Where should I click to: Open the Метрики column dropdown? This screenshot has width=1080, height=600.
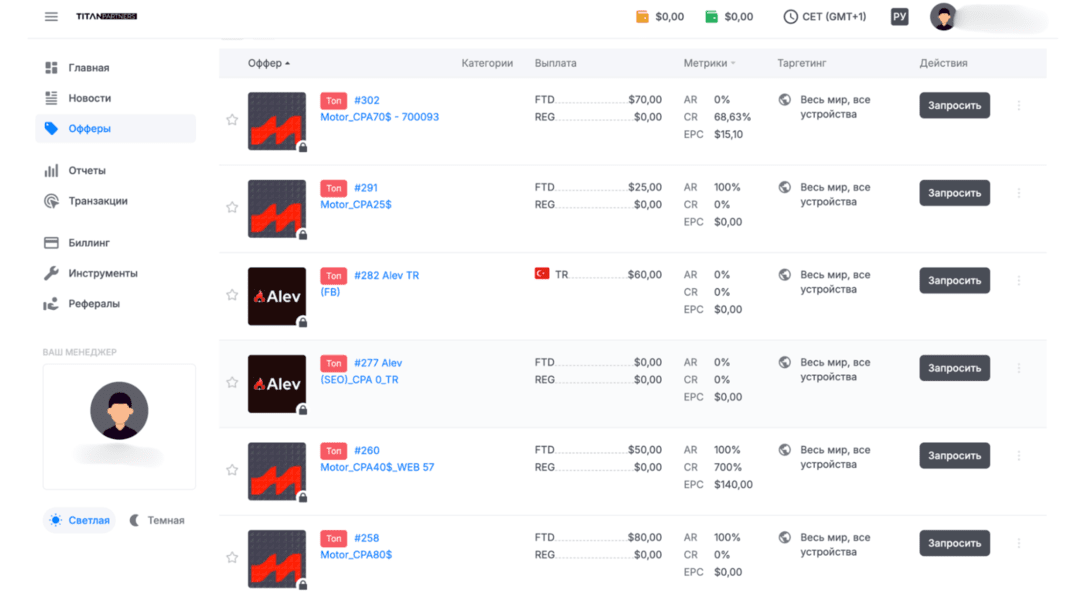[x=708, y=62]
